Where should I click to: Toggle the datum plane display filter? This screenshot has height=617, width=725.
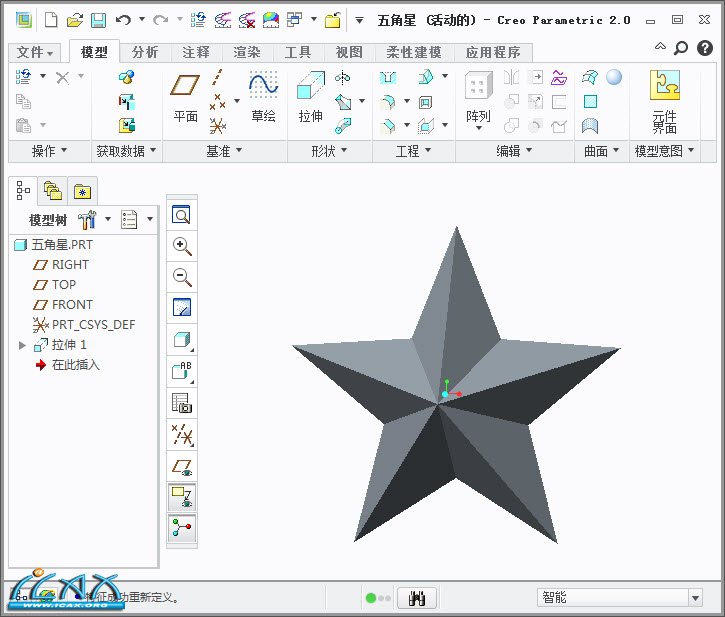tap(182, 466)
